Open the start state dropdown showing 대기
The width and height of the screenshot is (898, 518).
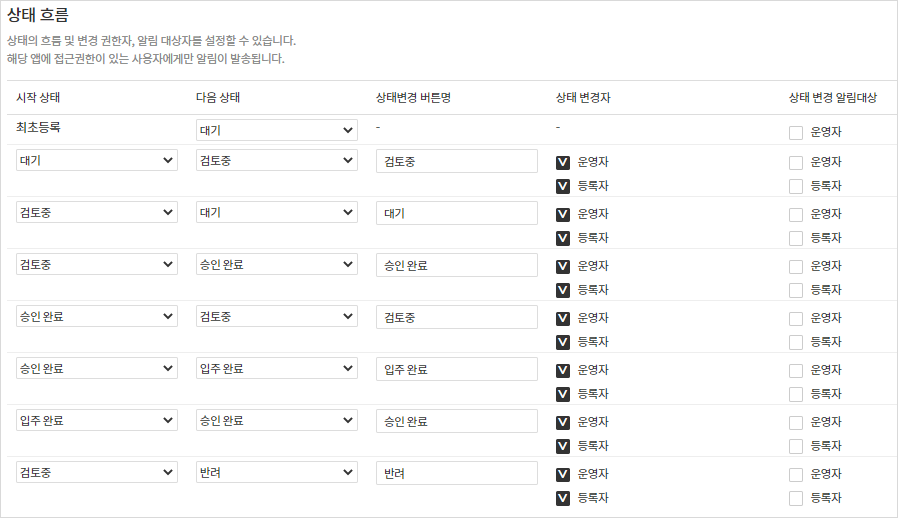coord(97,160)
